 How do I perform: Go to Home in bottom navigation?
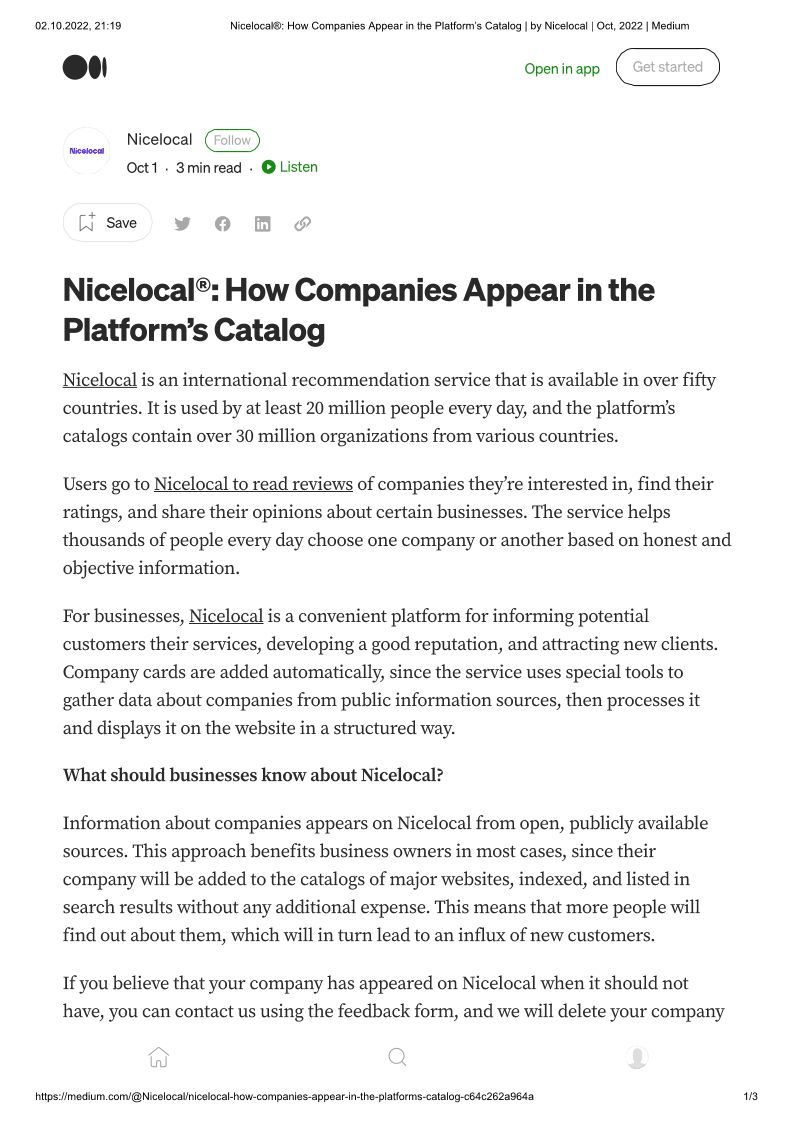[x=158, y=1057]
